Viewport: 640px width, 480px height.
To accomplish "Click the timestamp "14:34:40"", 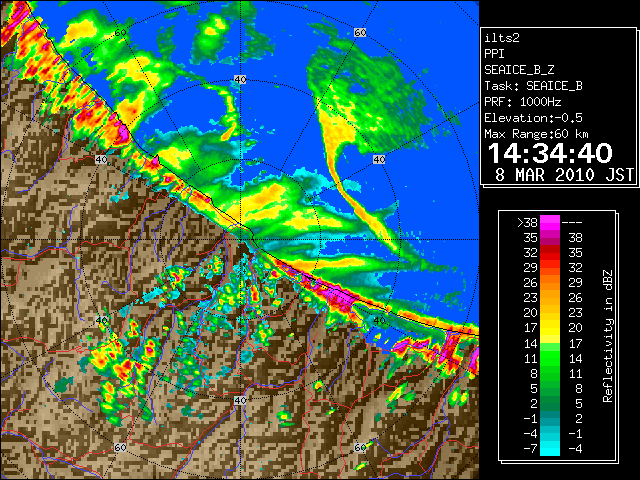I will point(550,153).
